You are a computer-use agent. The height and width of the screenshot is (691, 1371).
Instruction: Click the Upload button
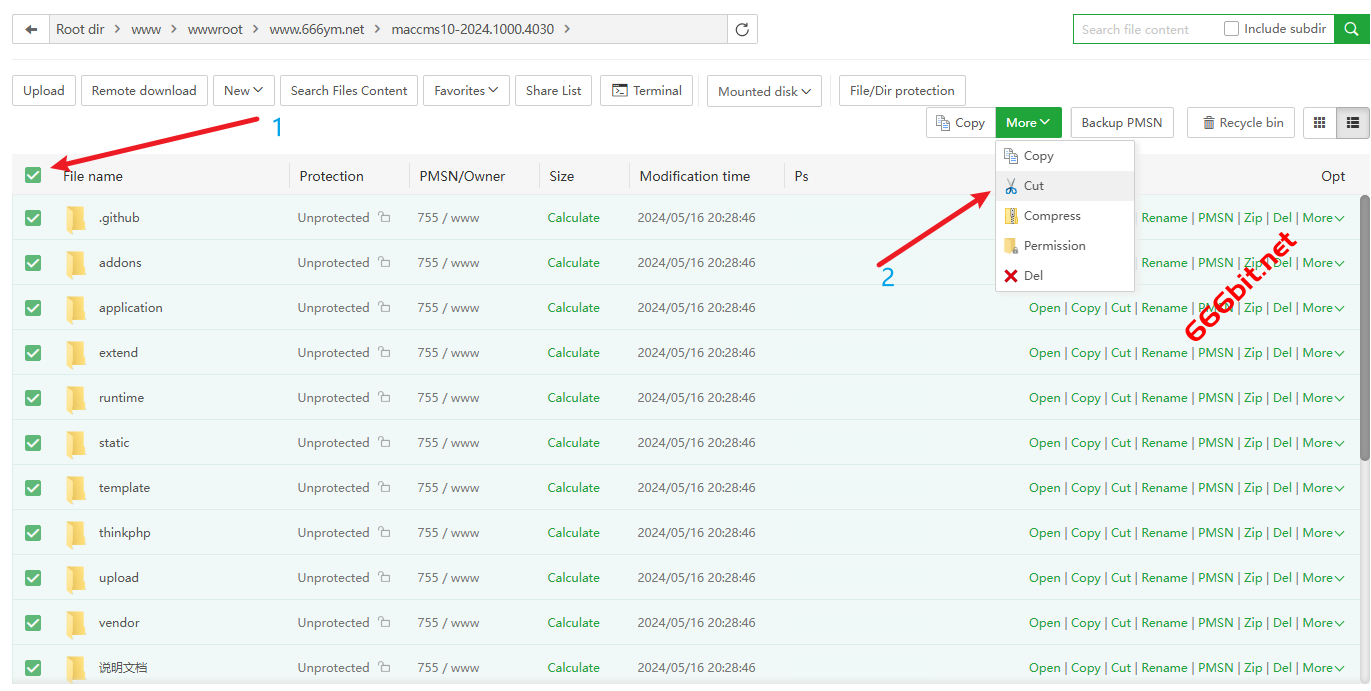click(44, 91)
